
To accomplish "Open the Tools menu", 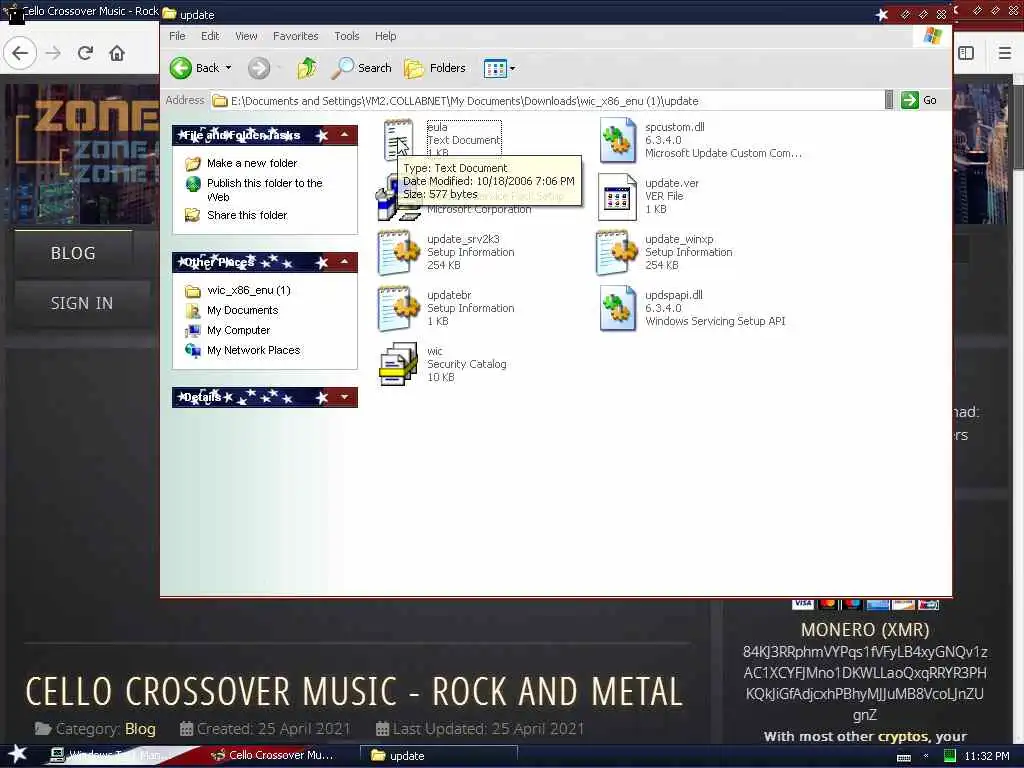I will (x=346, y=36).
